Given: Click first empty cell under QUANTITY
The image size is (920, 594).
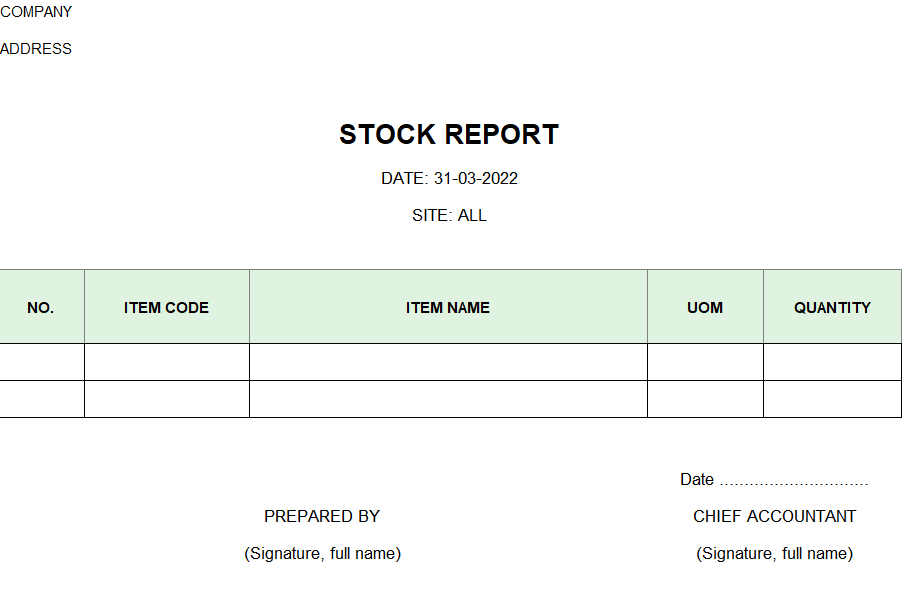Looking at the screenshot, I should 833,362.
